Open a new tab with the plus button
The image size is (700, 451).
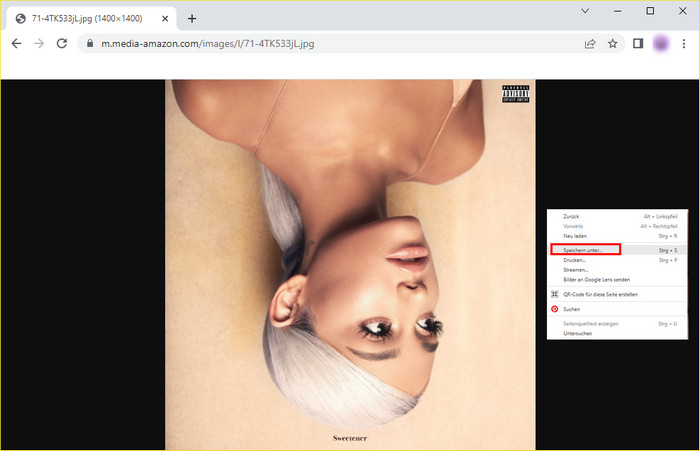[x=192, y=18]
